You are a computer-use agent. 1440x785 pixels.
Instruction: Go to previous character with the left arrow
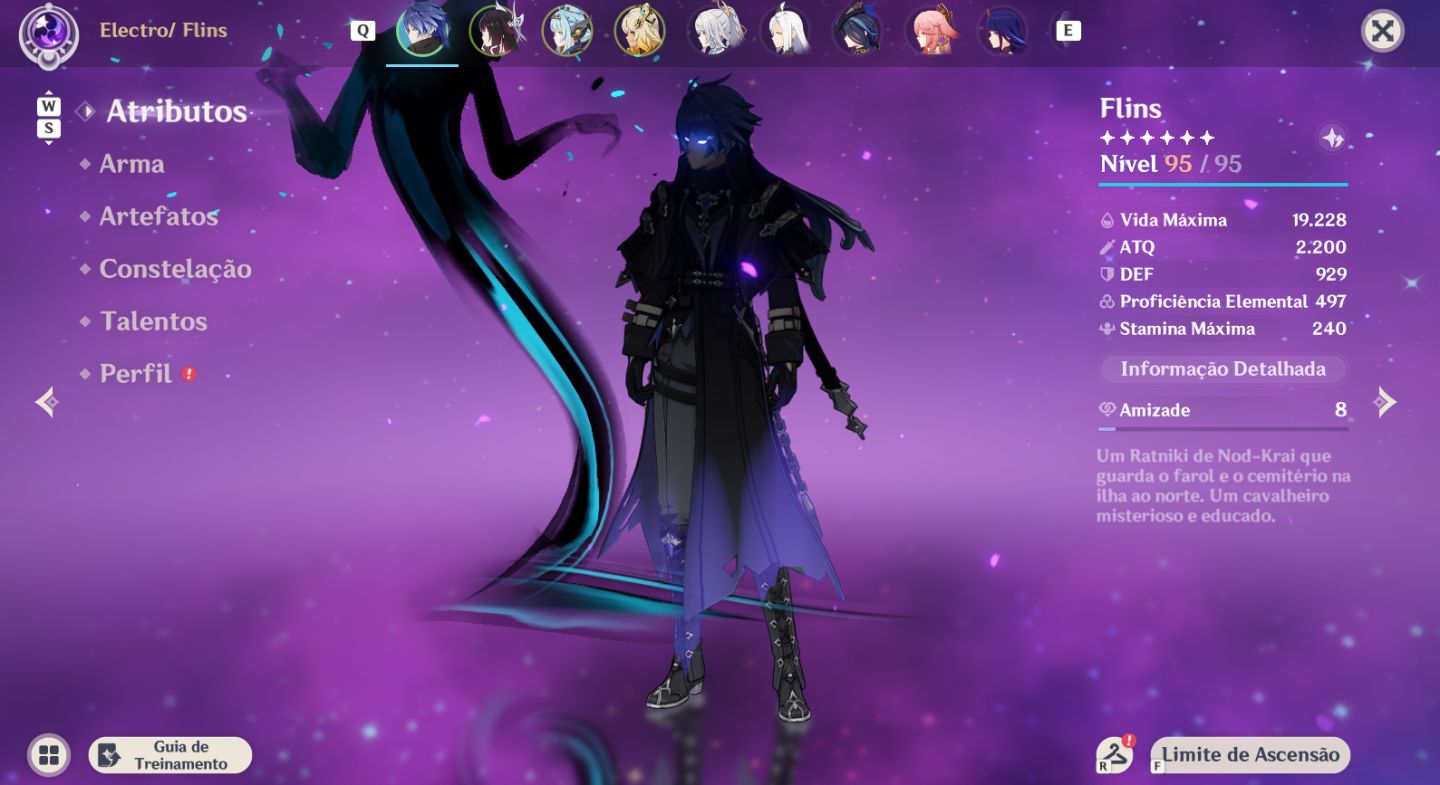[x=47, y=402]
